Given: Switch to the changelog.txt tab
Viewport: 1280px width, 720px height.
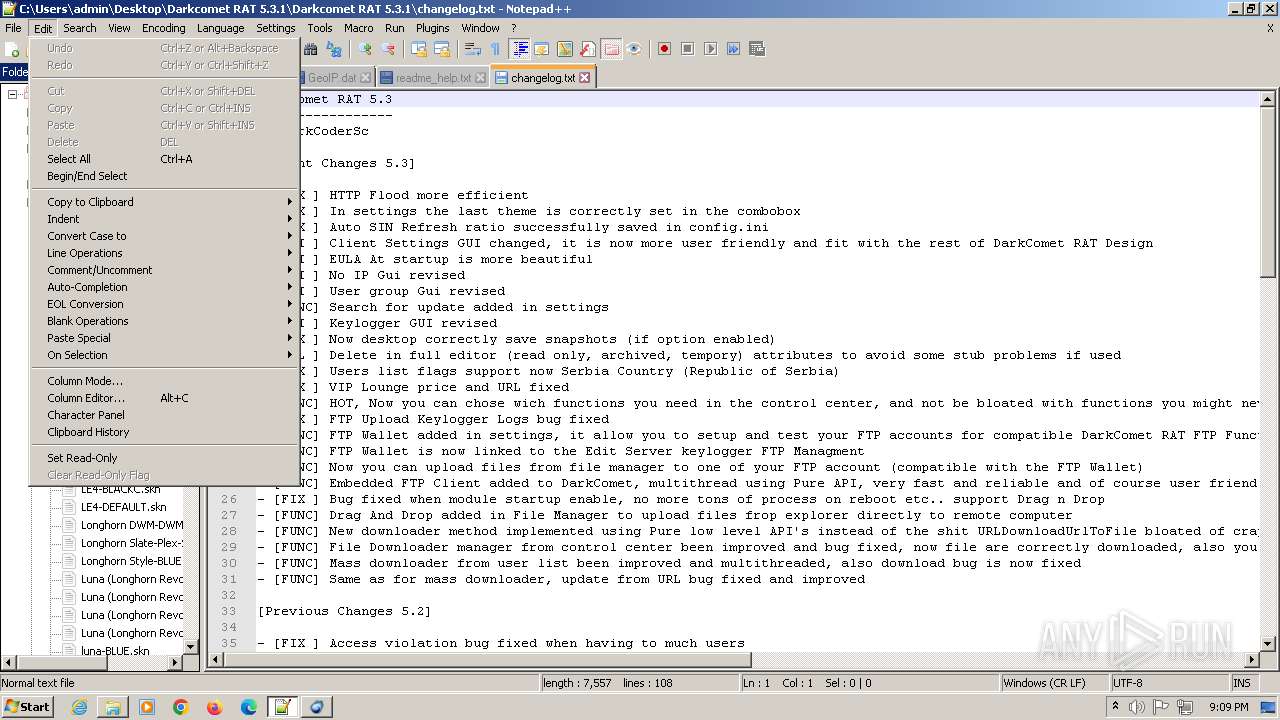Looking at the screenshot, I should click(x=543, y=77).
